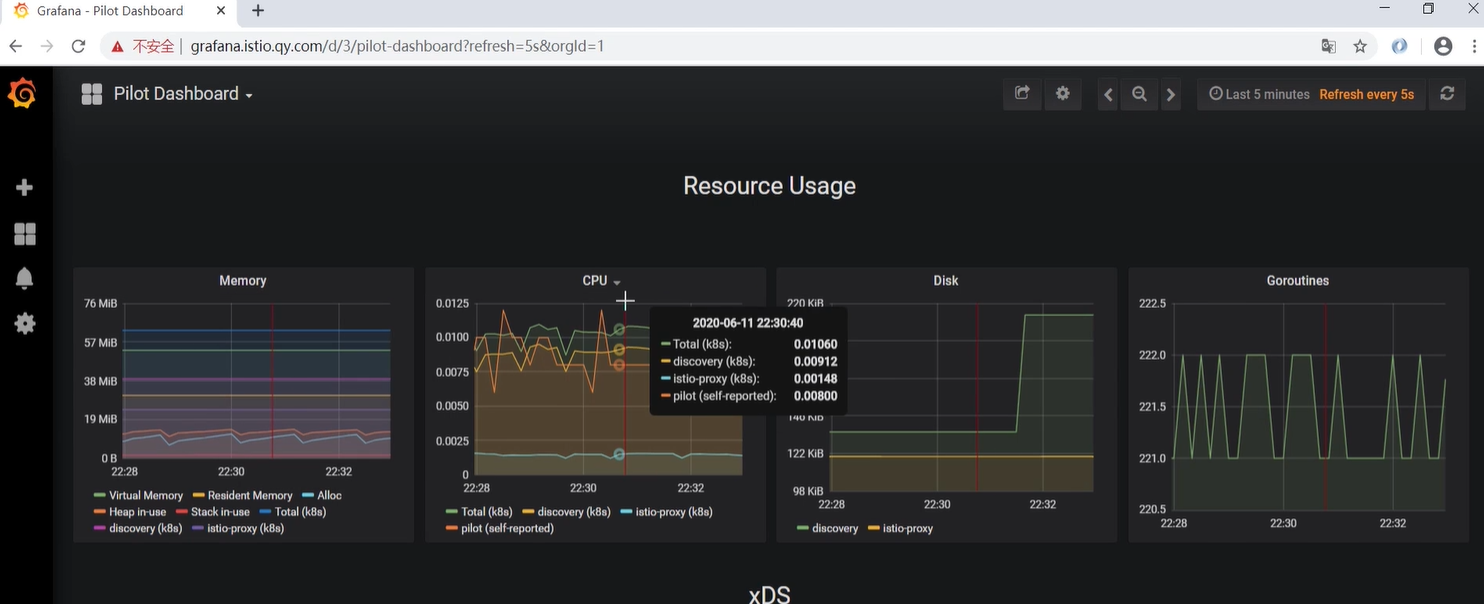Bookmark this page with the star icon

coord(1360,46)
